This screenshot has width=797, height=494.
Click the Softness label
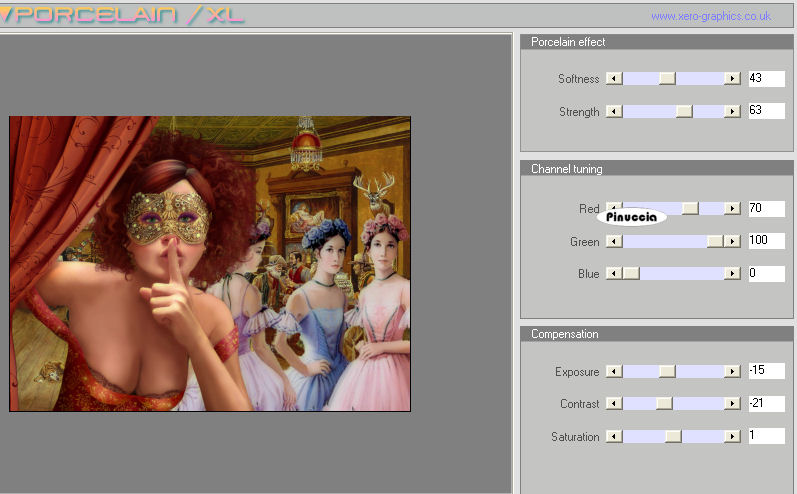pos(578,79)
